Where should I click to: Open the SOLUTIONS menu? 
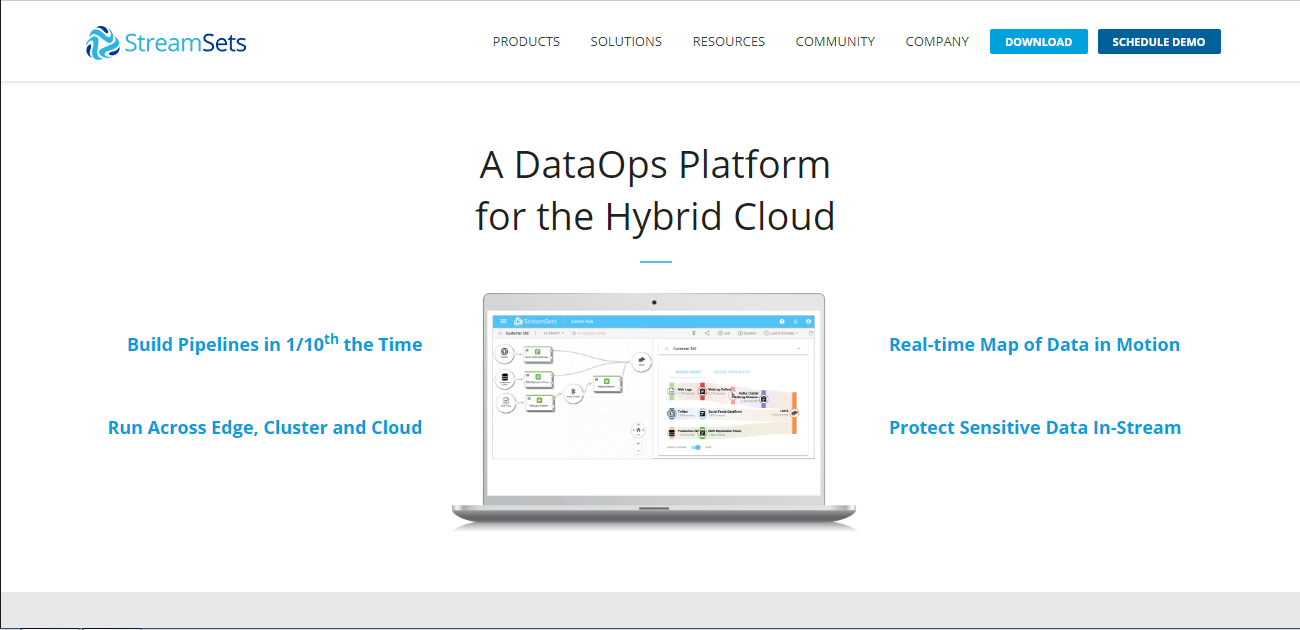[626, 42]
